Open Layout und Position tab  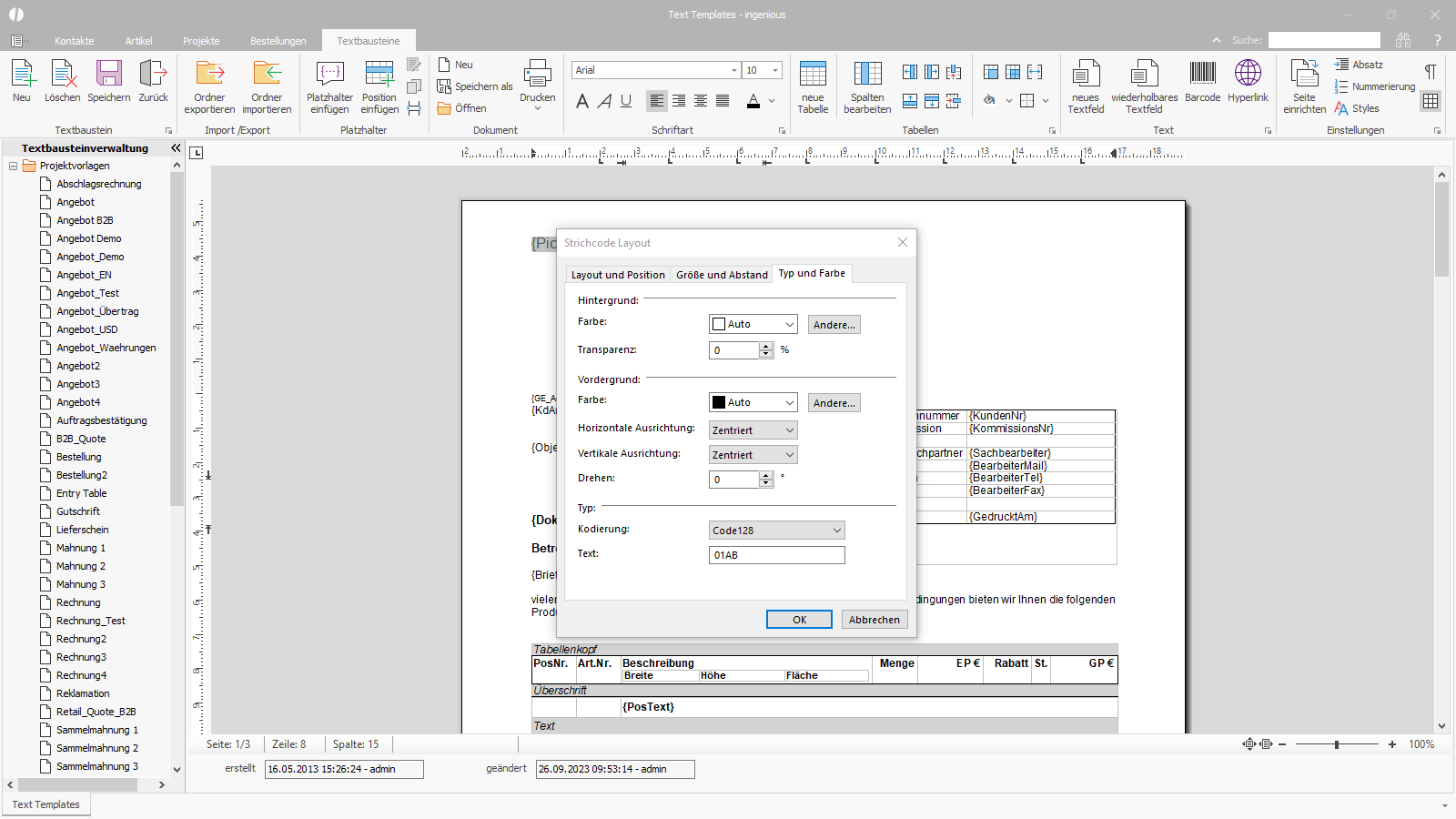point(618,275)
